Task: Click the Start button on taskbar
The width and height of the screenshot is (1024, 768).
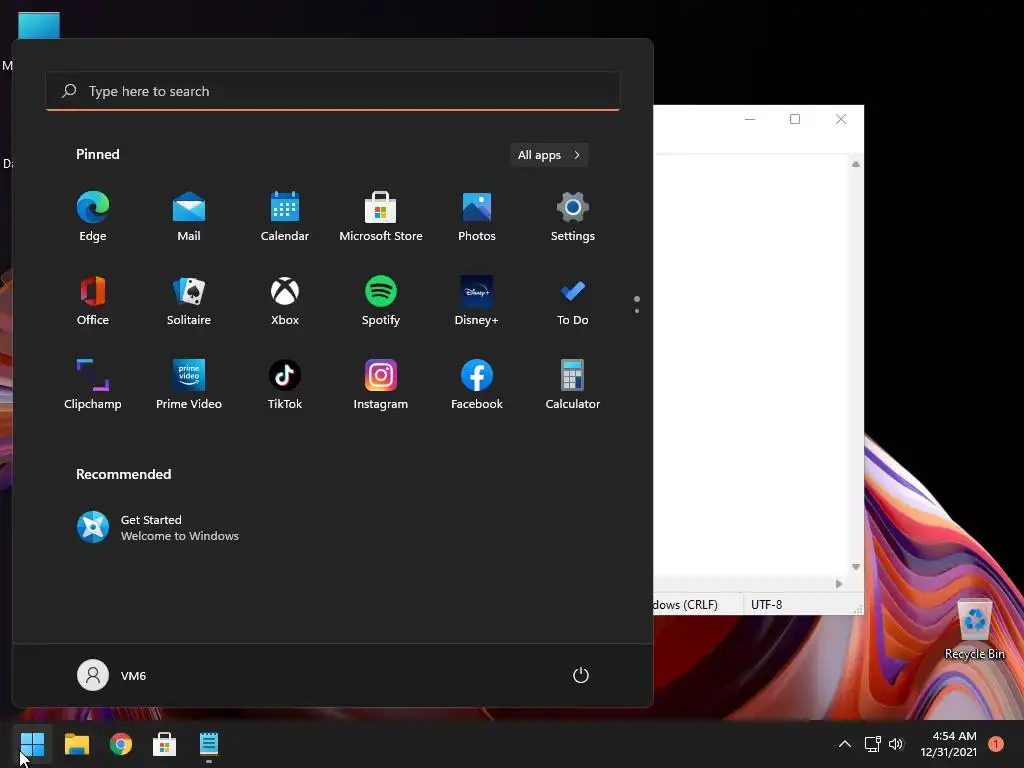Action: tap(32, 744)
